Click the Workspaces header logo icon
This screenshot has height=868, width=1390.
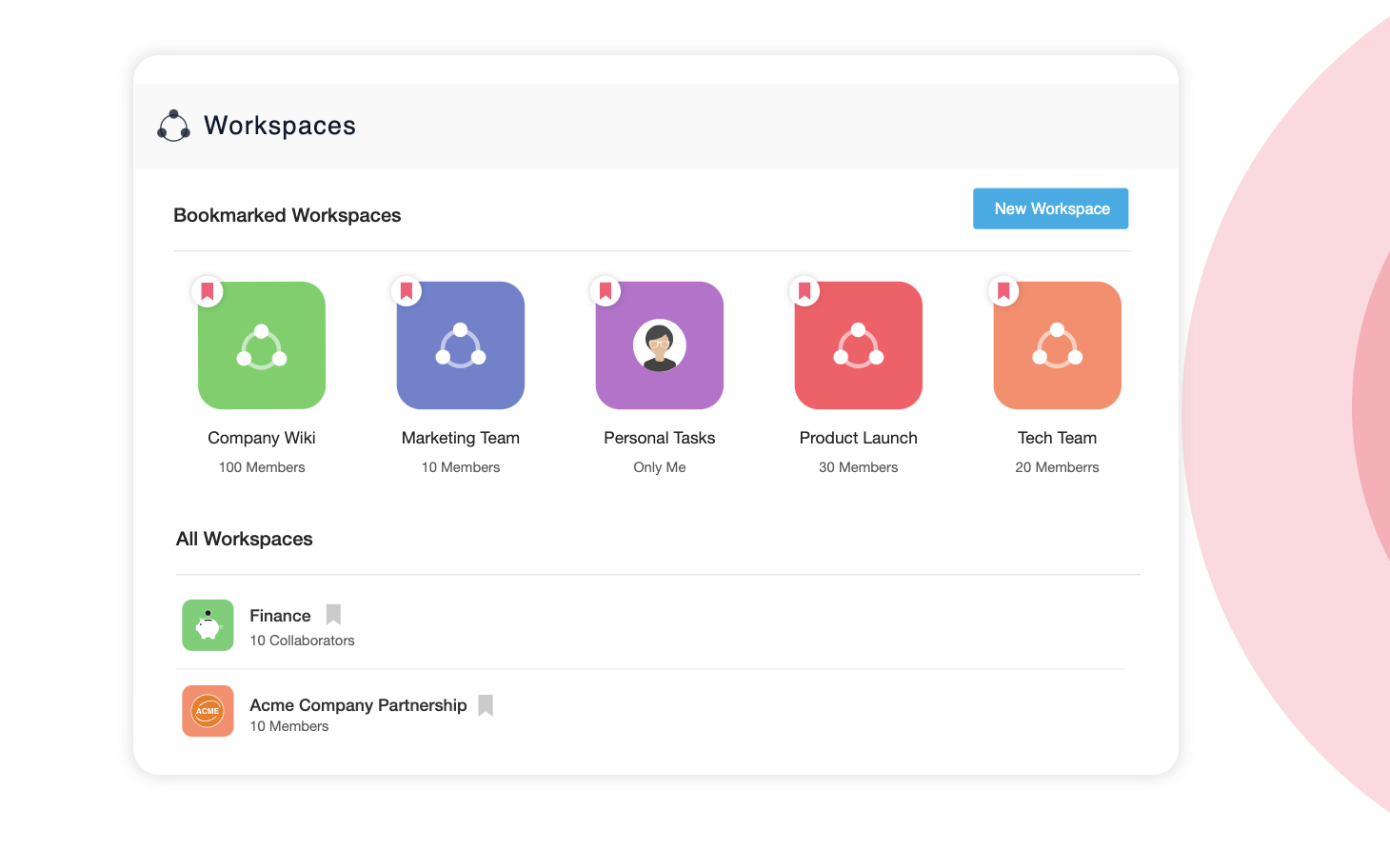point(173,126)
